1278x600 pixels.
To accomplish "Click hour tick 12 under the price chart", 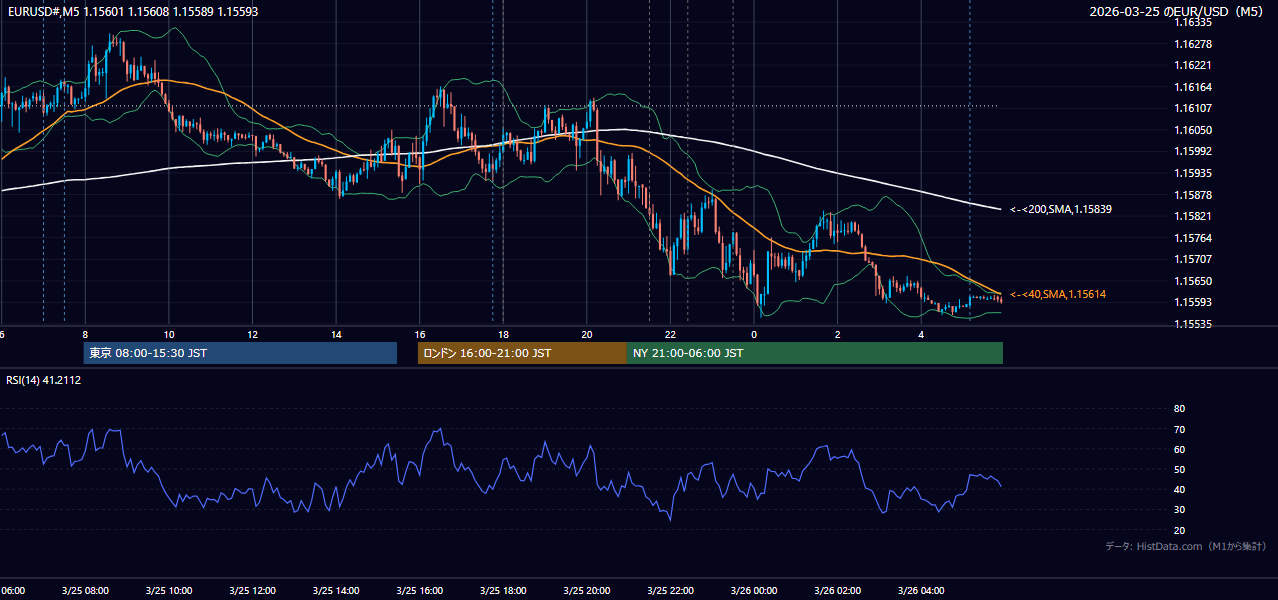I will tap(252, 334).
